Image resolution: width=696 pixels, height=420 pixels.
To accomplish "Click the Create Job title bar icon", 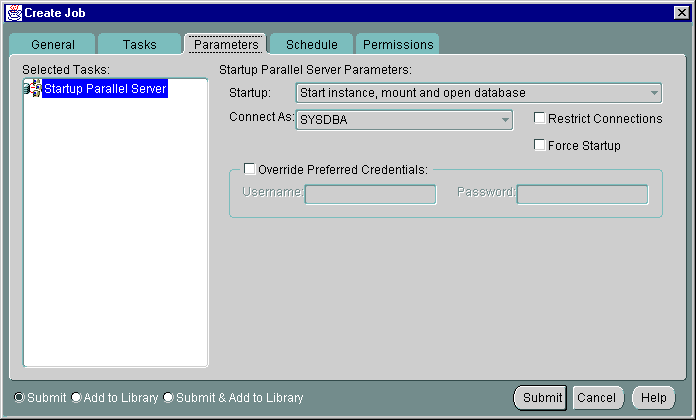I will pyautogui.click(x=13, y=11).
